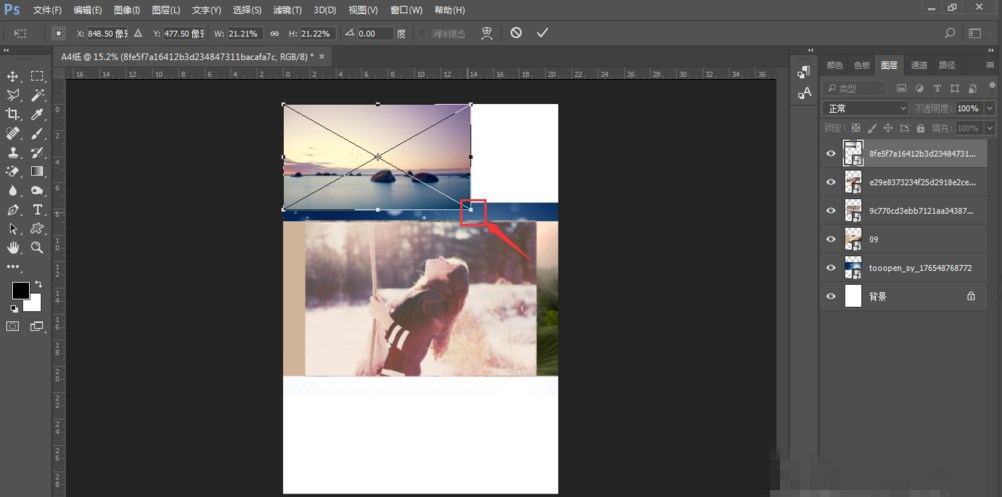The width and height of the screenshot is (1002, 497).
Task: Choose the Horizontal Type tool
Action: (38, 209)
